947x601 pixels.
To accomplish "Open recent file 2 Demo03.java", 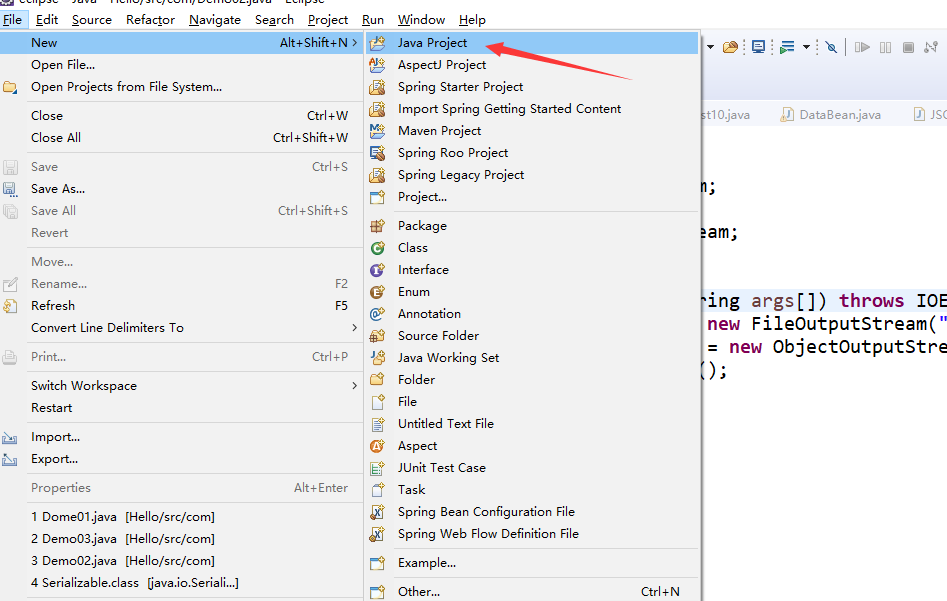I will coord(122,539).
